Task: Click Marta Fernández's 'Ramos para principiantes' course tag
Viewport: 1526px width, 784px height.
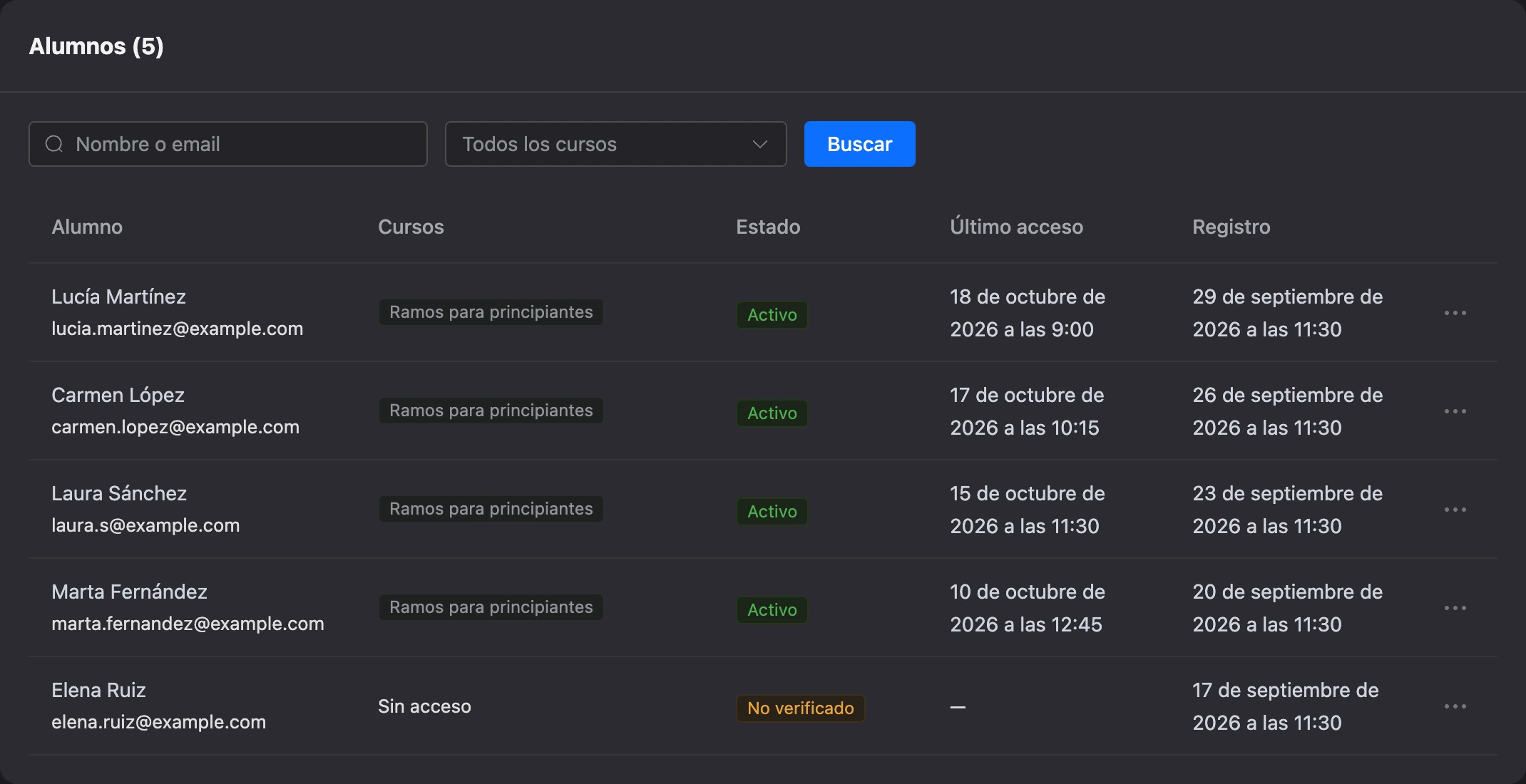Action: click(491, 607)
